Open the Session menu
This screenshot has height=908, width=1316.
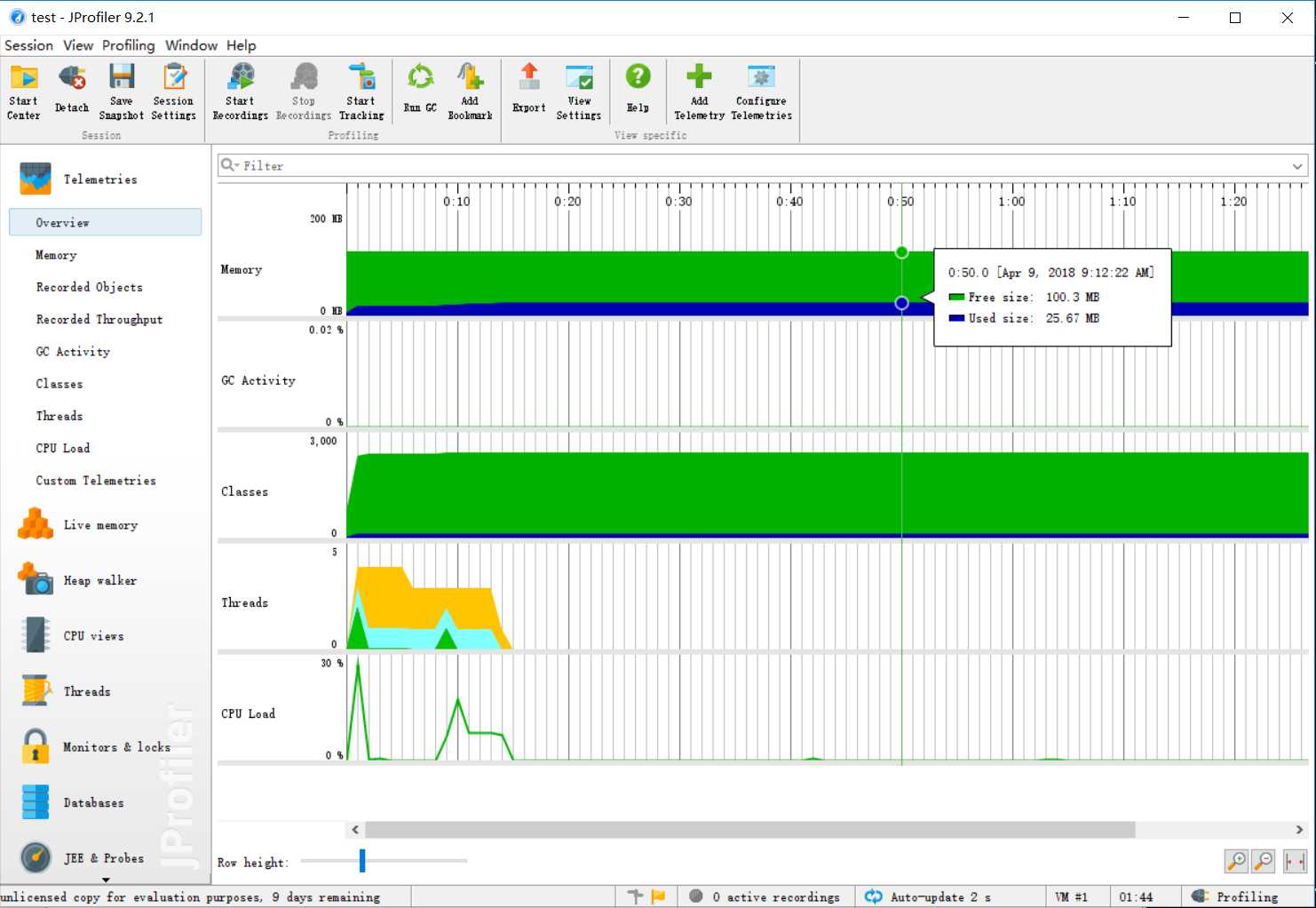point(28,45)
